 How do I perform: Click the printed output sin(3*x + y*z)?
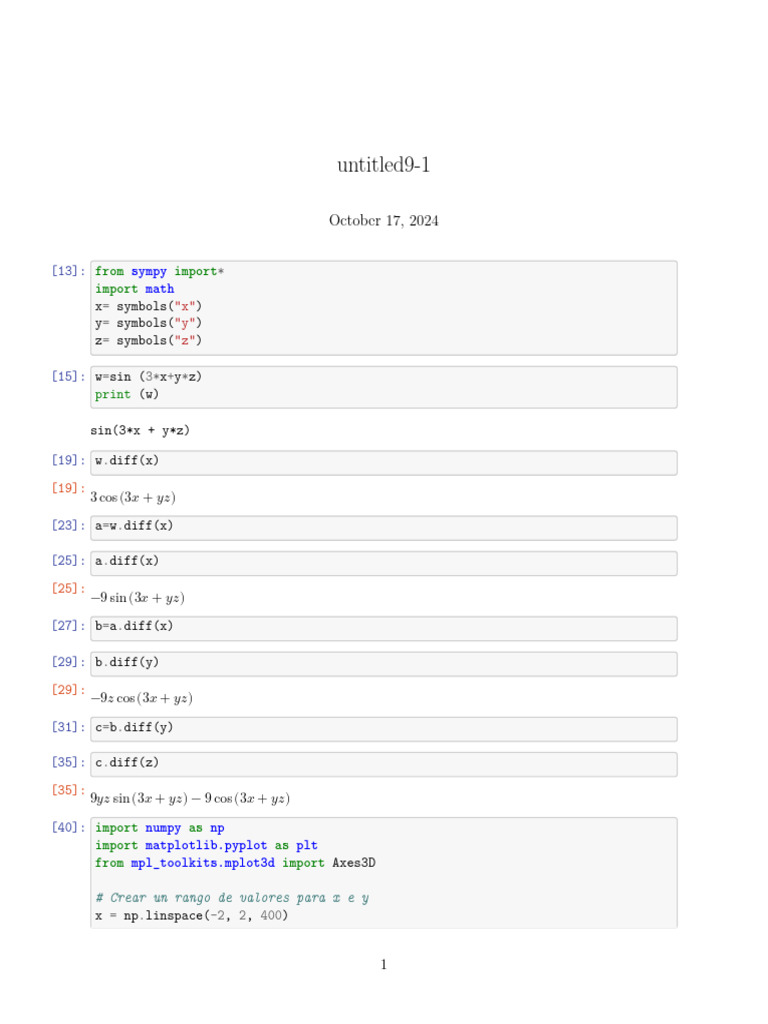140,430
